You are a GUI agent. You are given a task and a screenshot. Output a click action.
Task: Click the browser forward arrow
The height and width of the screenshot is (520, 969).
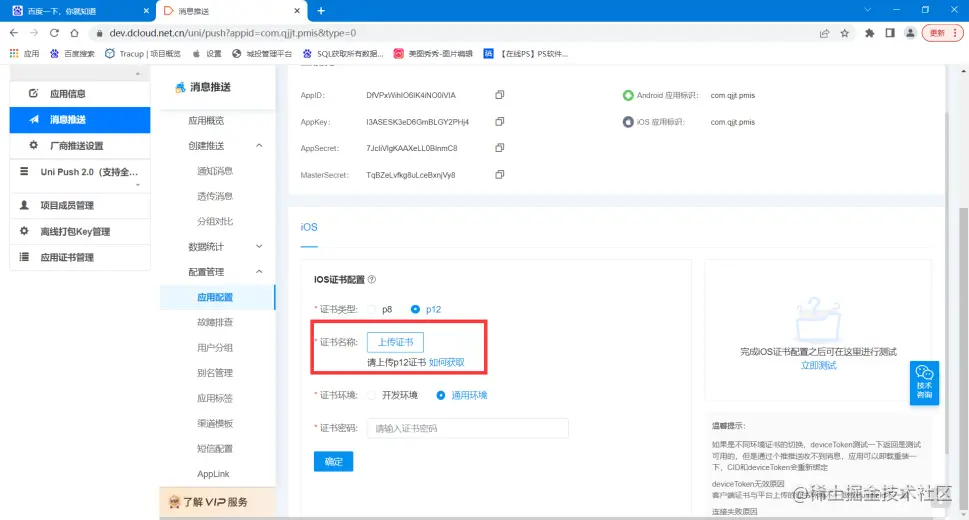[34, 33]
